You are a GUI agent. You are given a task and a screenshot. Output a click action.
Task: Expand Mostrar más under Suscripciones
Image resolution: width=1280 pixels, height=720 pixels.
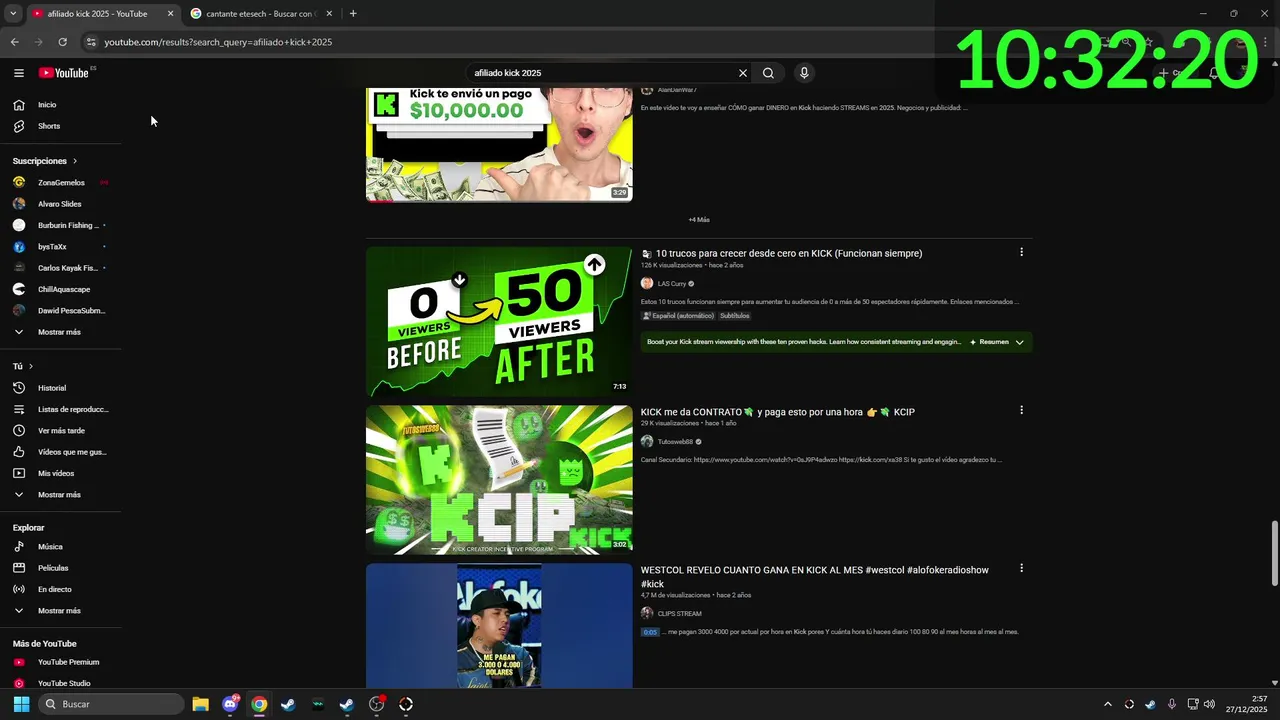pyautogui.click(x=60, y=332)
